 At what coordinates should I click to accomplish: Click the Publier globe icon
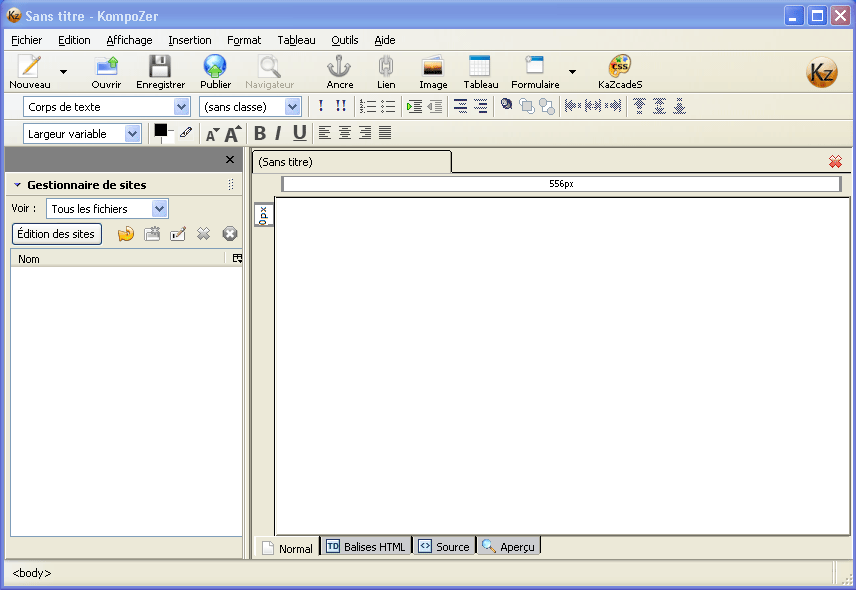215,66
